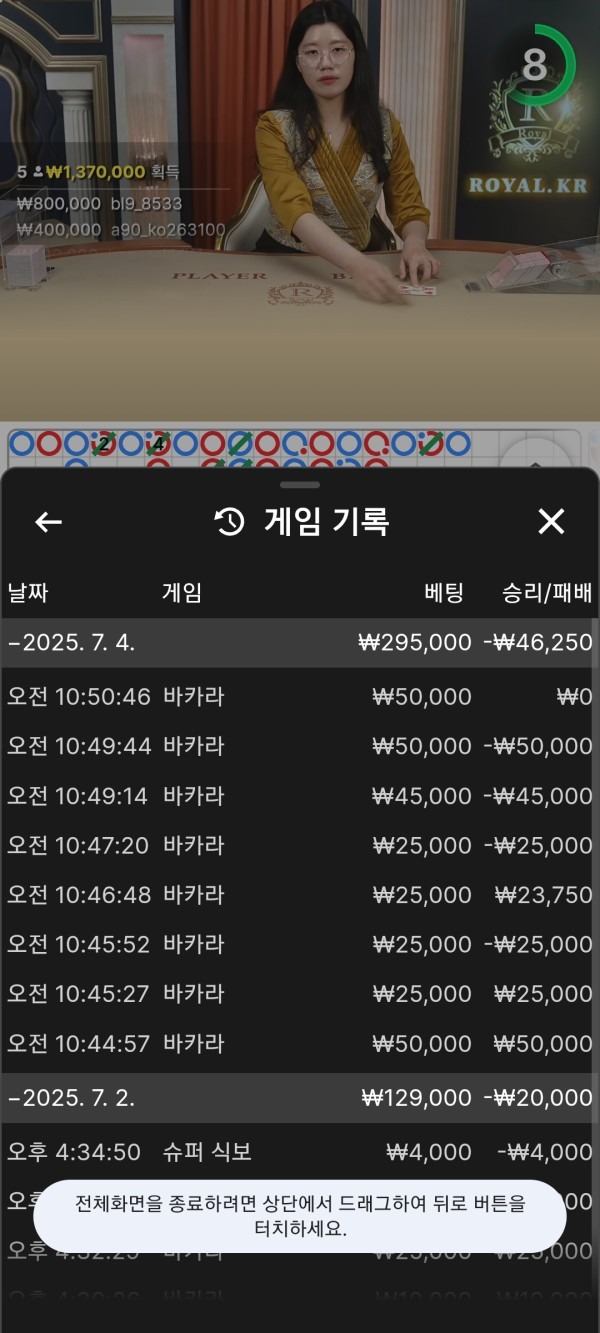Click the ₩295,000 daily bet total
The height and width of the screenshot is (1333, 600).
click(415, 642)
